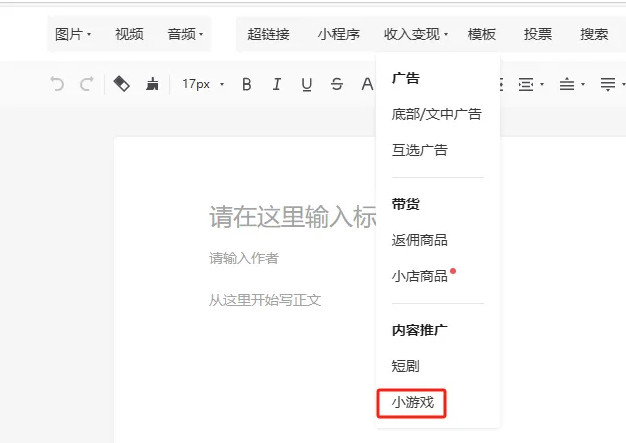Click the clear formatting brush icon
The height and width of the screenshot is (443, 626).
(152, 84)
